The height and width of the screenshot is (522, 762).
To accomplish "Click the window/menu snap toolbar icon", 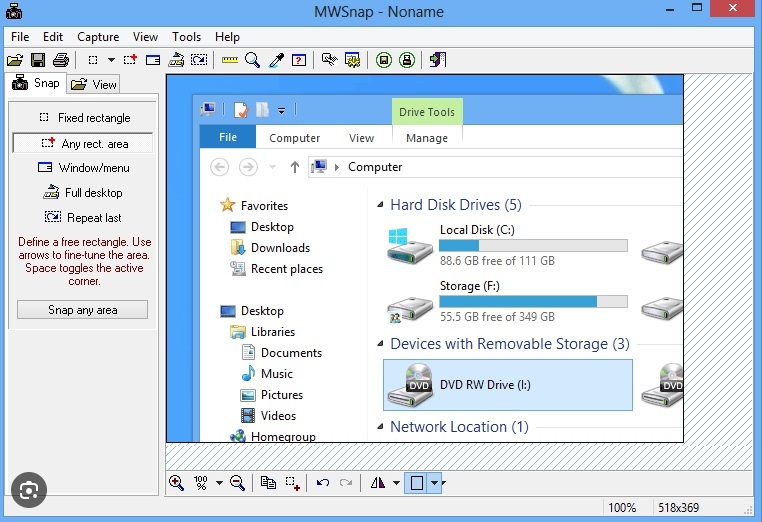I will pos(153,60).
